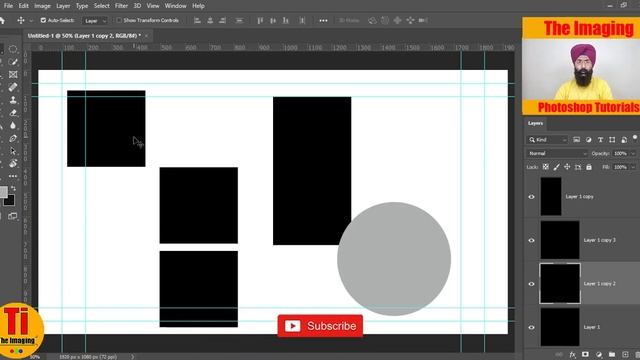
Task: Hide the Layer 1 copy layer
Action: (x=531, y=197)
